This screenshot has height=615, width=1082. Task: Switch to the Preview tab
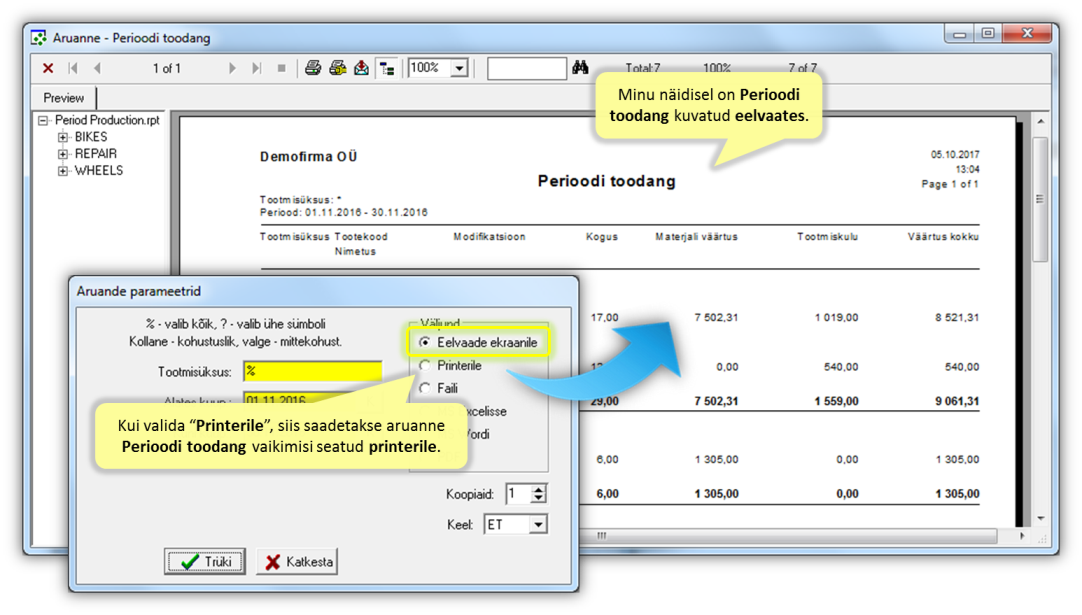(63, 97)
